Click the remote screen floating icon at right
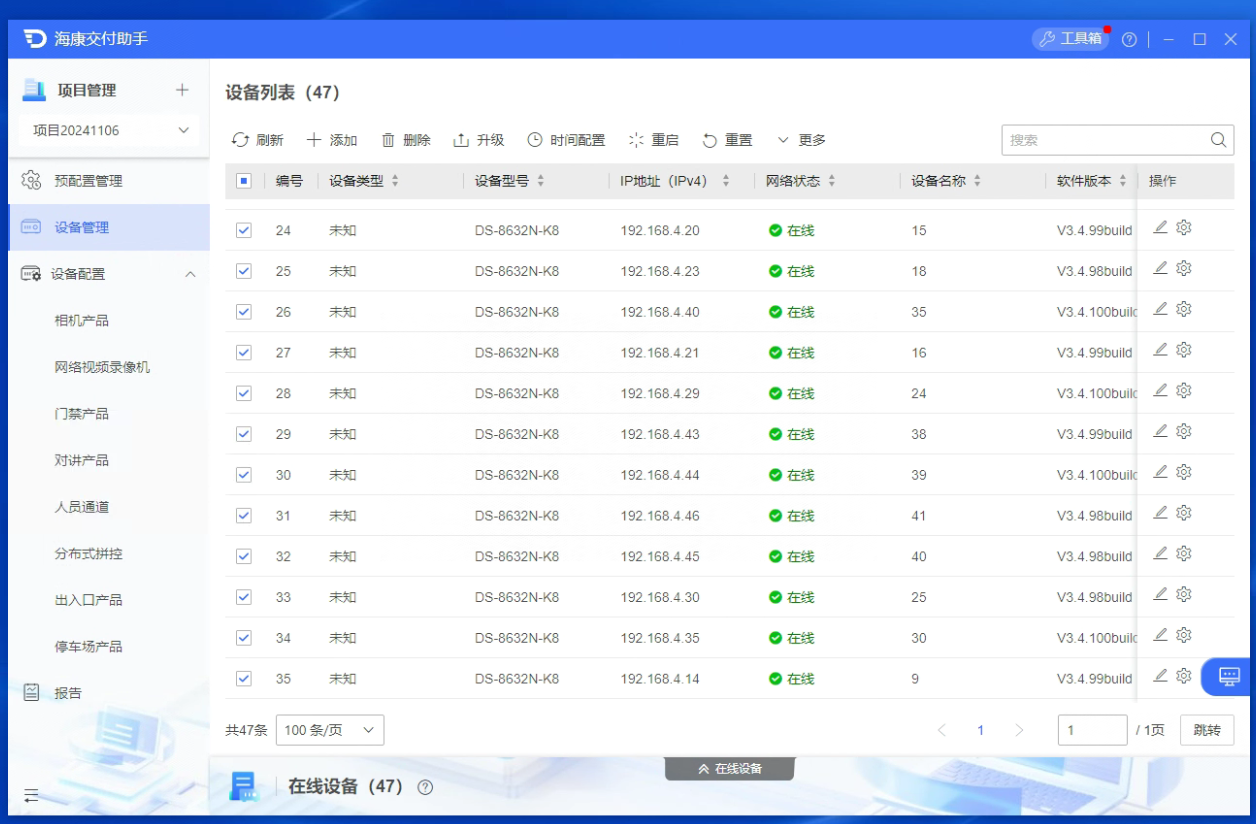 coord(1229,676)
